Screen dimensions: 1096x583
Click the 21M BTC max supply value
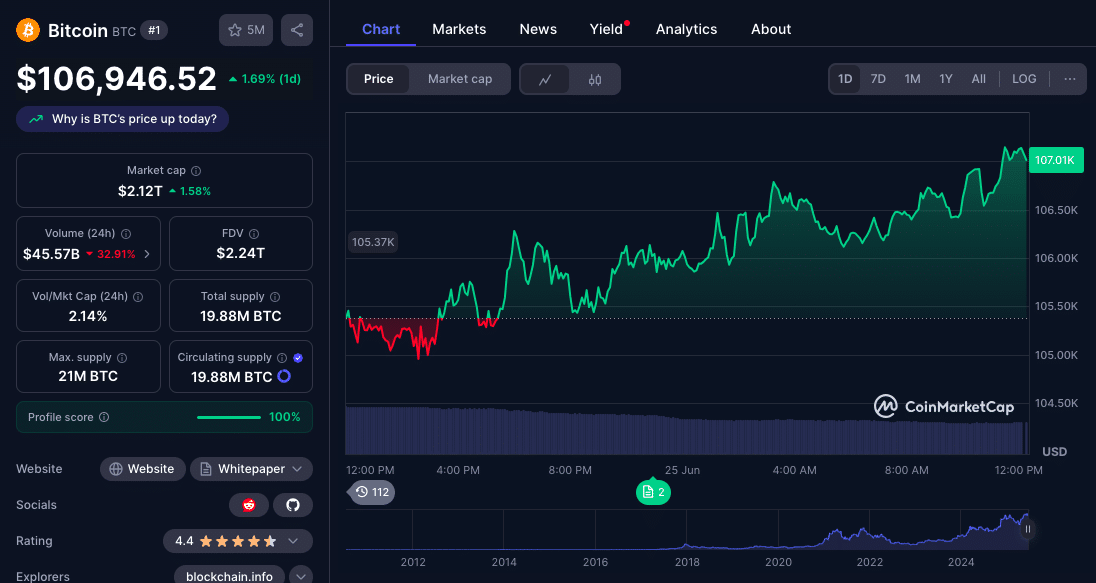point(88,376)
